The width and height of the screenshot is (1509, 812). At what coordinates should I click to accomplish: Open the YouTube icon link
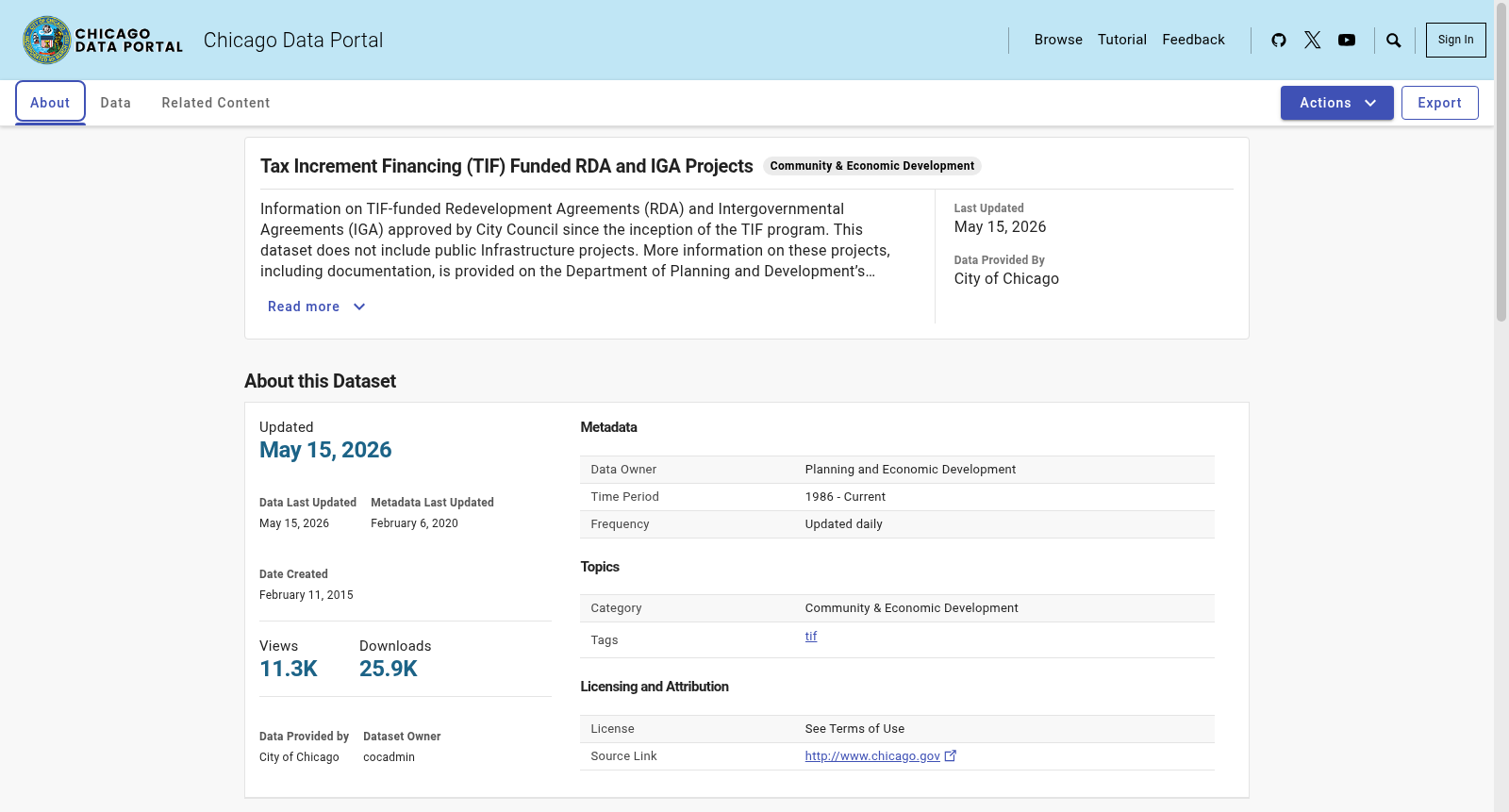1347,40
